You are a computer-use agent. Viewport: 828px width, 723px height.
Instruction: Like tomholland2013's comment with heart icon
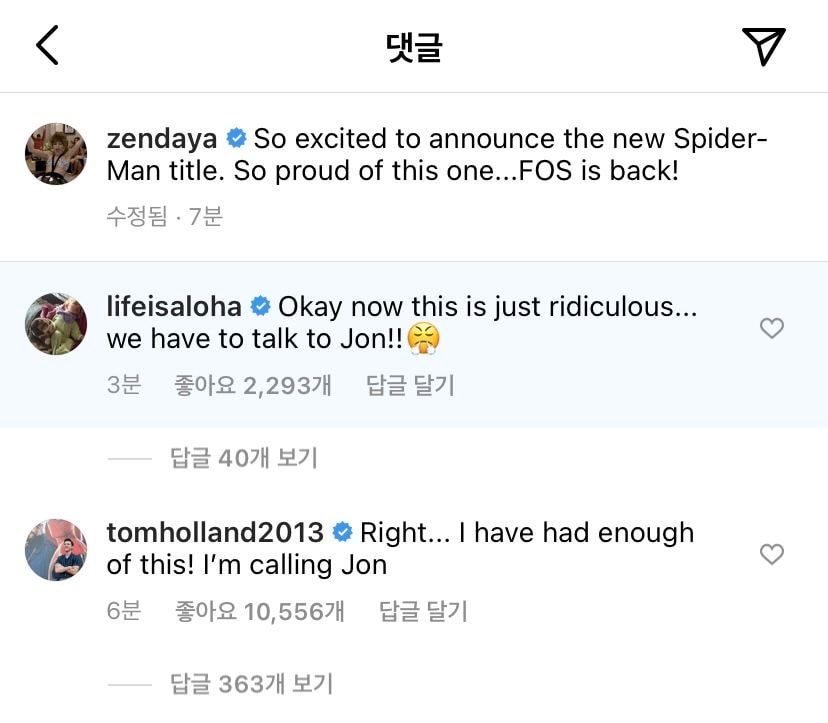tap(772, 554)
